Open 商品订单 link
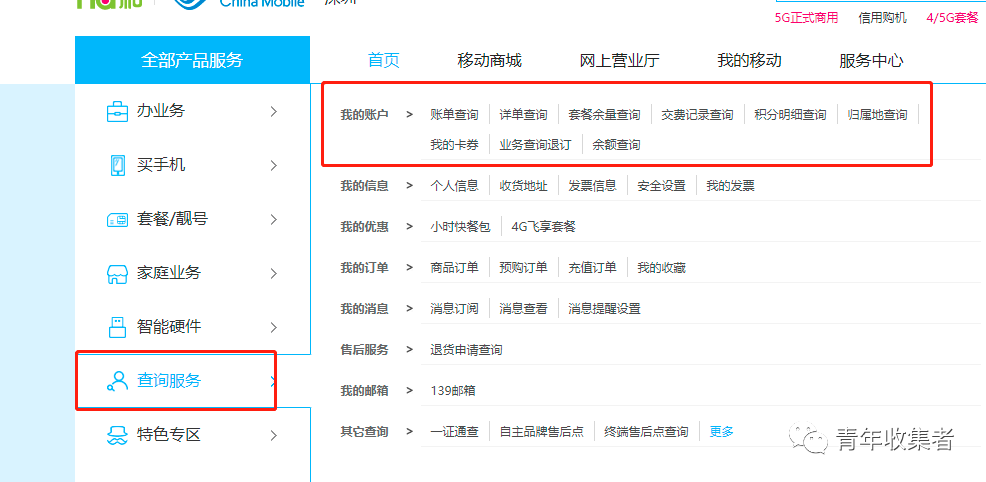Image resolution: width=986 pixels, height=482 pixels. [x=455, y=268]
